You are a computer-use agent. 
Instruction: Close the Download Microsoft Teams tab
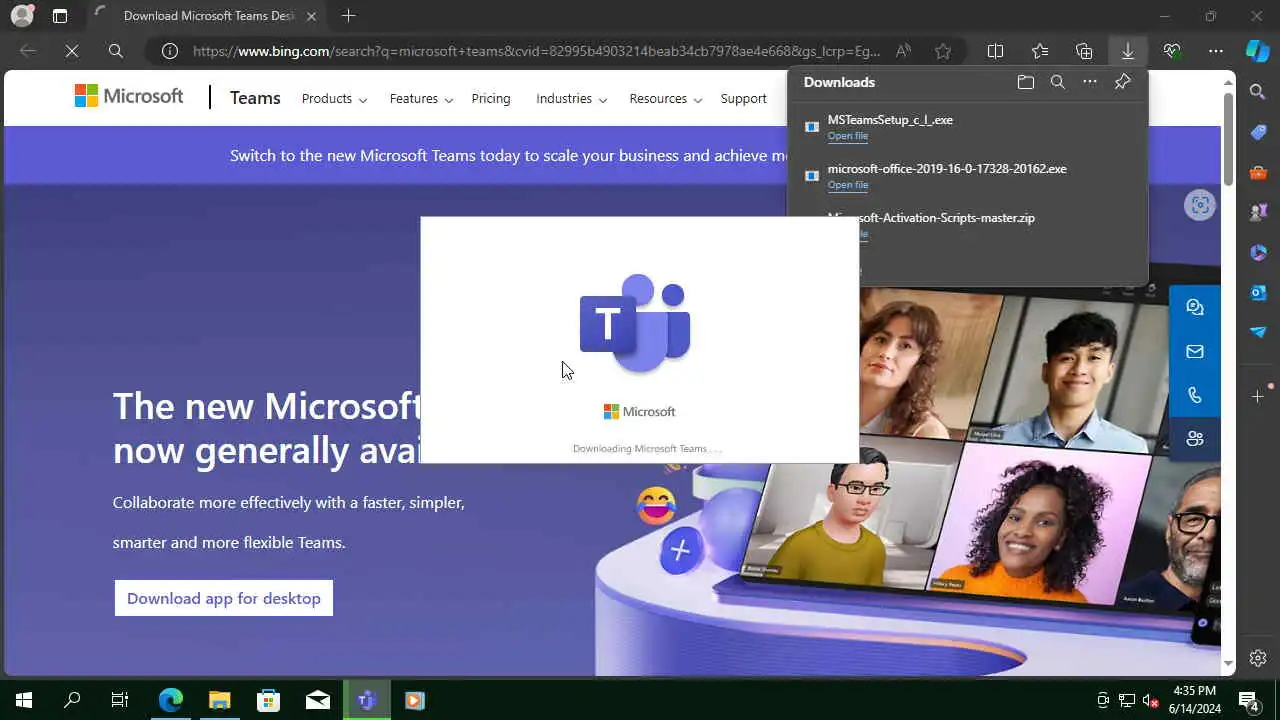tap(311, 16)
